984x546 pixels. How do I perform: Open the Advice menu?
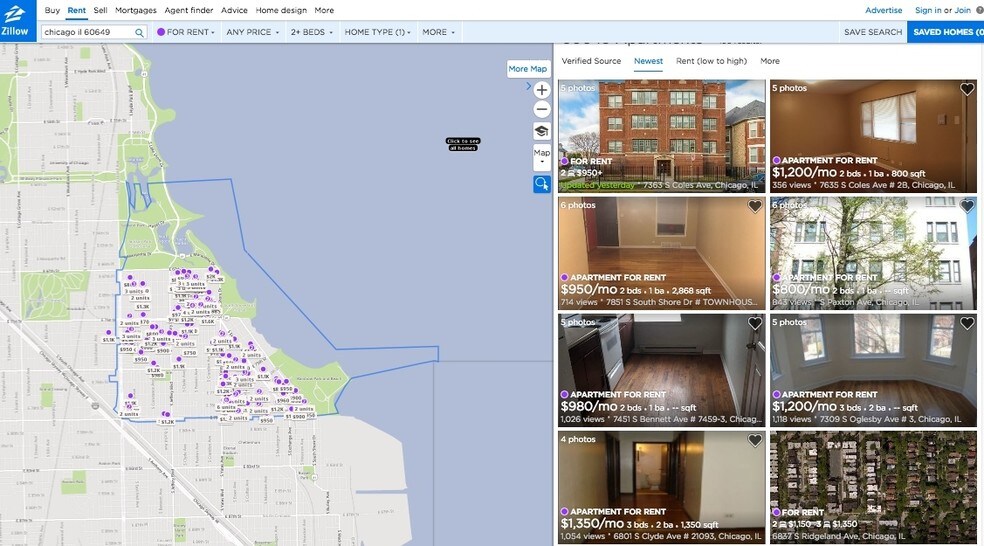point(234,10)
